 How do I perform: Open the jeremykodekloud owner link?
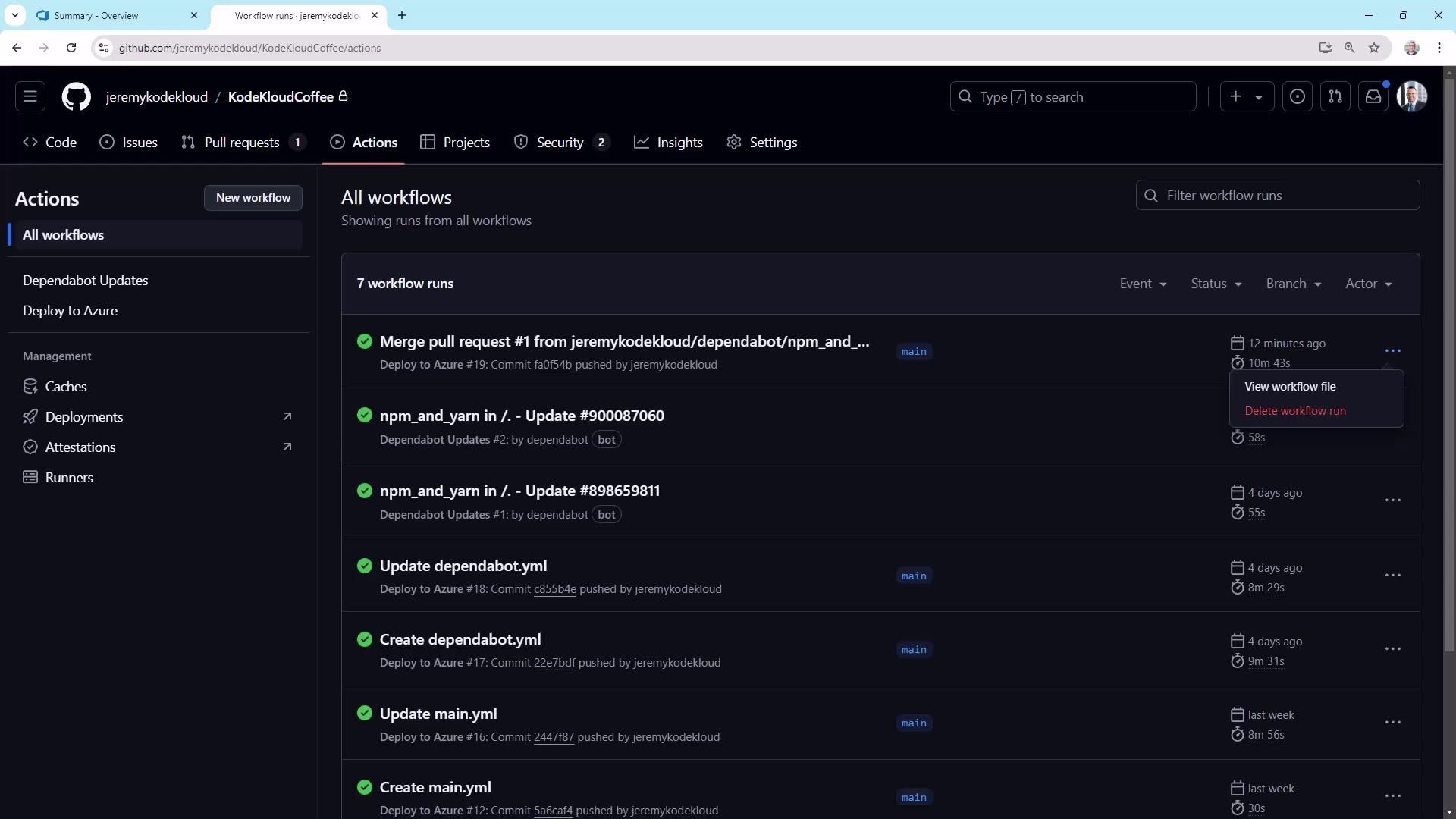point(157,97)
